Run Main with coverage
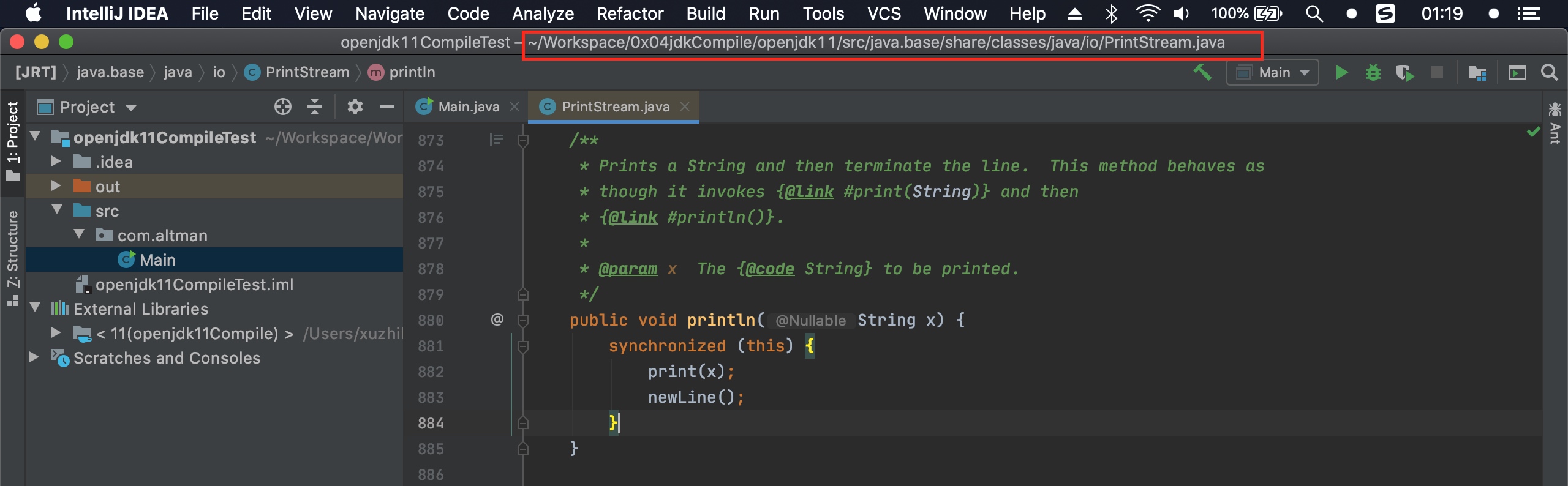This screenshot has height=486, width=1568. pyautogui.click(x=1405, y=73)
